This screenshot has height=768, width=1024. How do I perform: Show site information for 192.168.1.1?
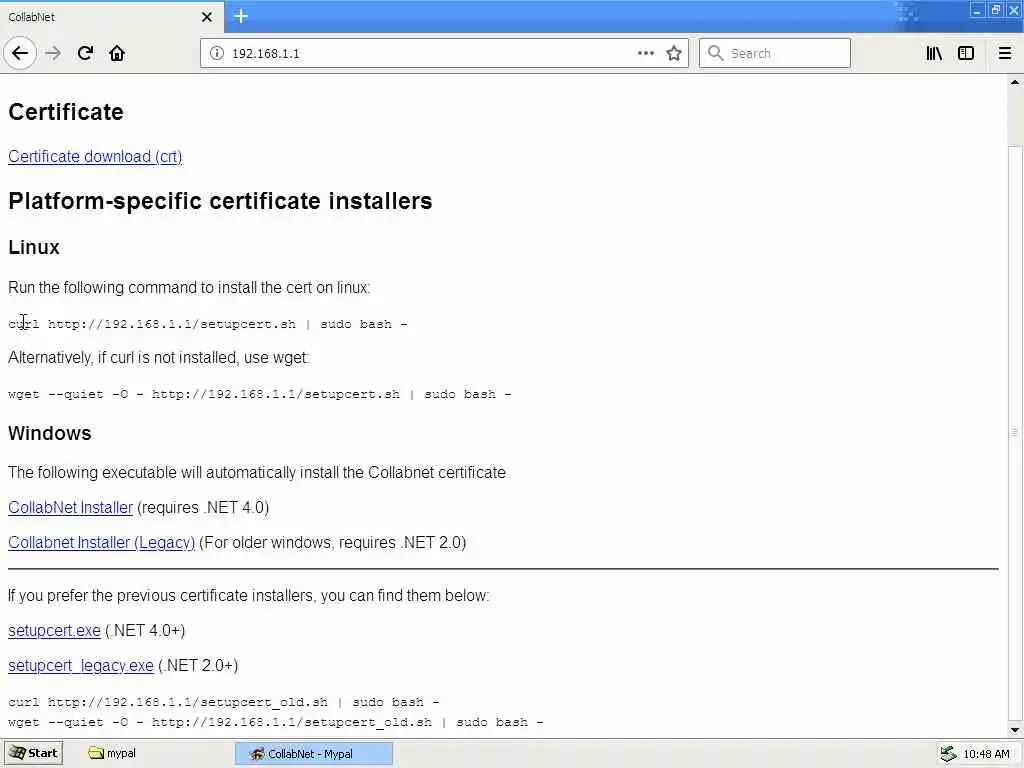[x=217, y=54]
